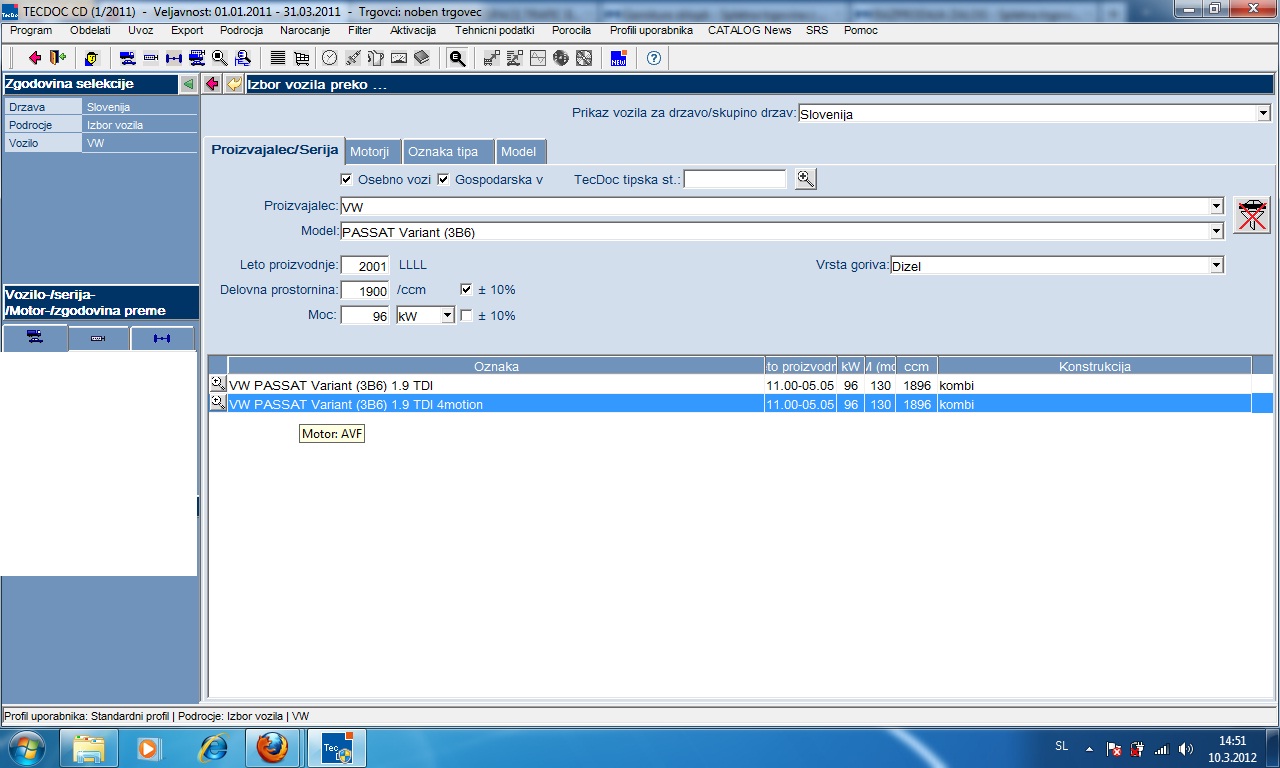This screenshot has width=1280, height=768.
Task: Click the Delovna prostornina input field
Action: click(365, 290)
